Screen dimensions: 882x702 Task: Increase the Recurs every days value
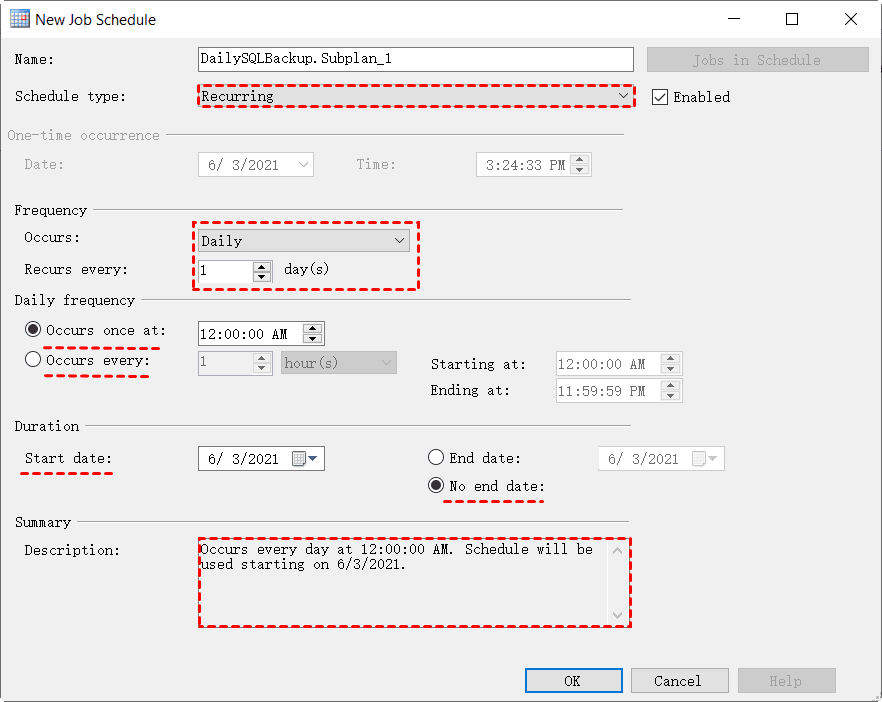262,266
